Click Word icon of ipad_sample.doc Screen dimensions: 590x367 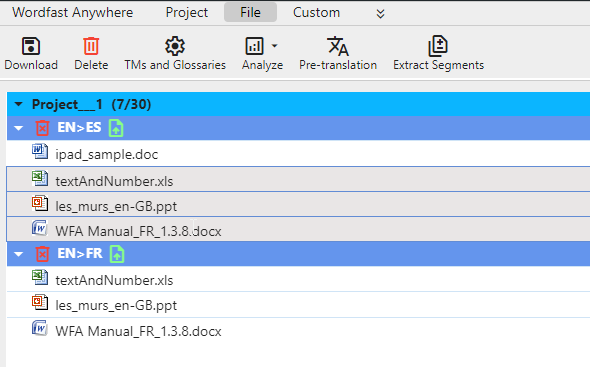coord(40,152)
